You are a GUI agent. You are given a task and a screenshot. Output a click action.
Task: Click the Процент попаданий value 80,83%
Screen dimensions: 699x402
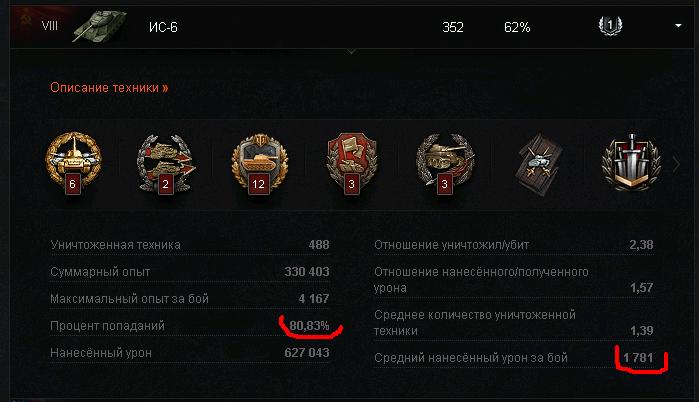pyautogui.click(x=309, y=326)
